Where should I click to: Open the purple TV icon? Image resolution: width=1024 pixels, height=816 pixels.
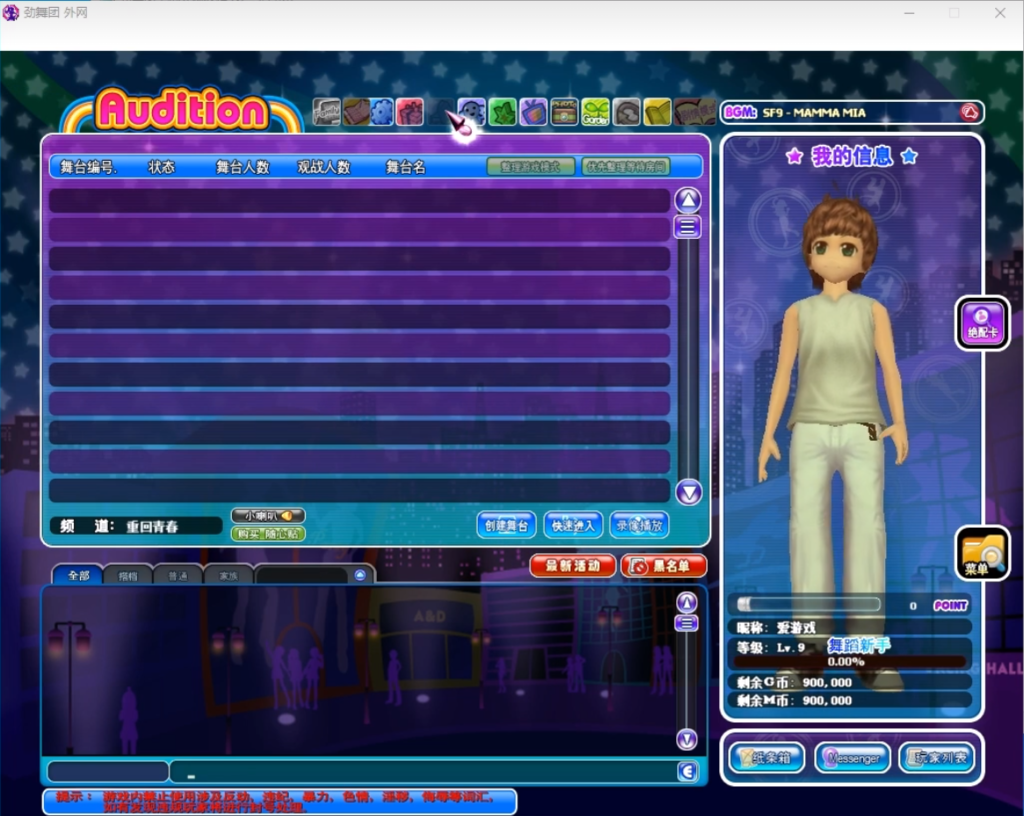click(534, 112)
